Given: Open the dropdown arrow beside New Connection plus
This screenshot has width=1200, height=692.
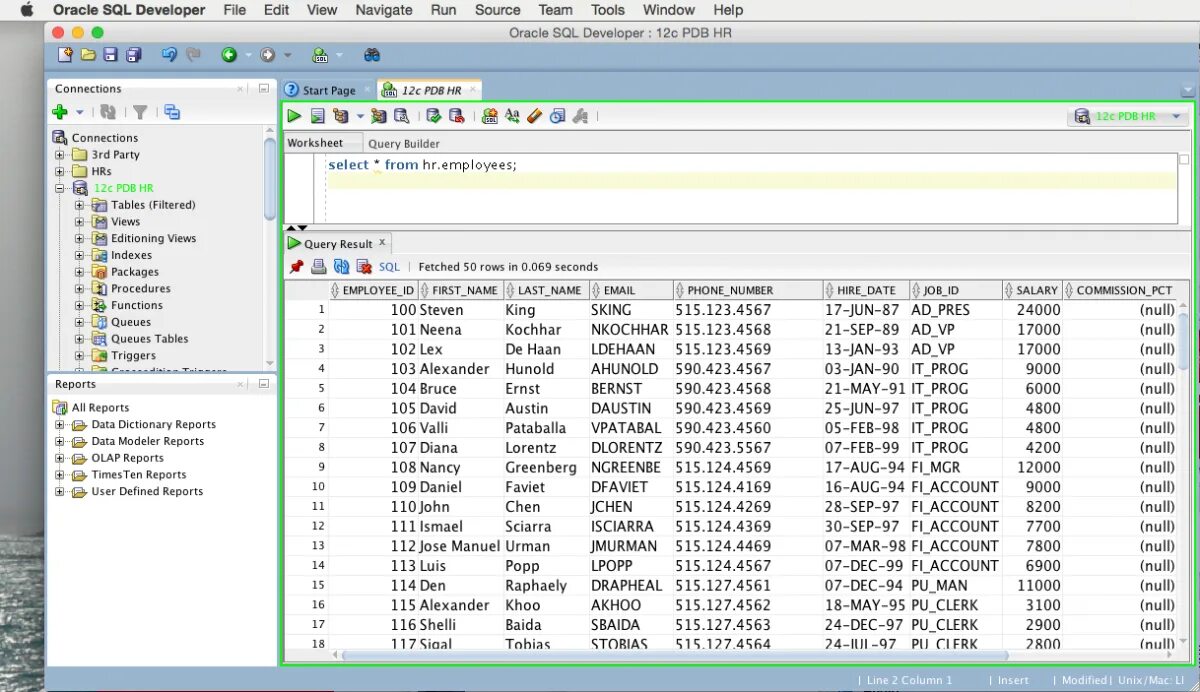Looking at the screenshot, I should tap(80, 113).
